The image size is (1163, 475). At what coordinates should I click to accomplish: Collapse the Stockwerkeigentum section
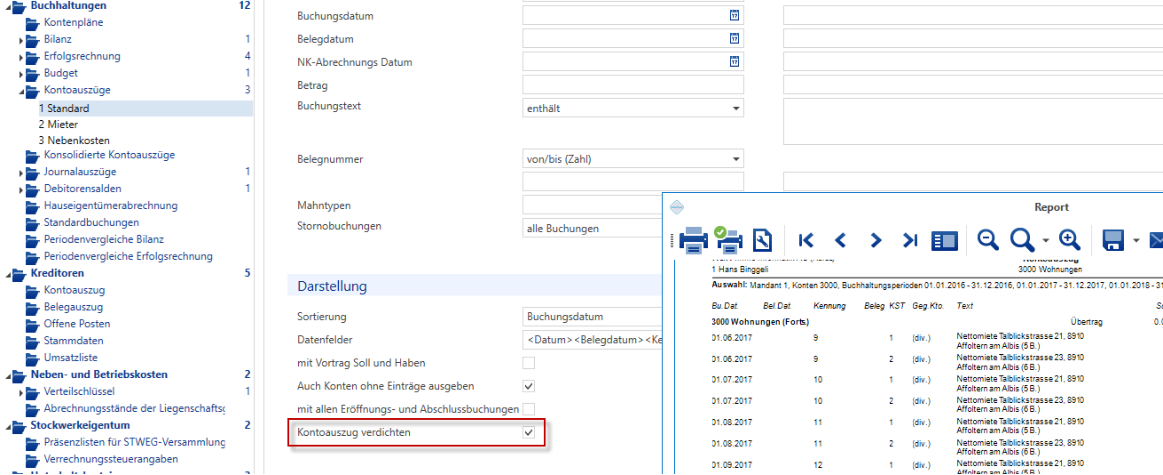coord(7,427)
